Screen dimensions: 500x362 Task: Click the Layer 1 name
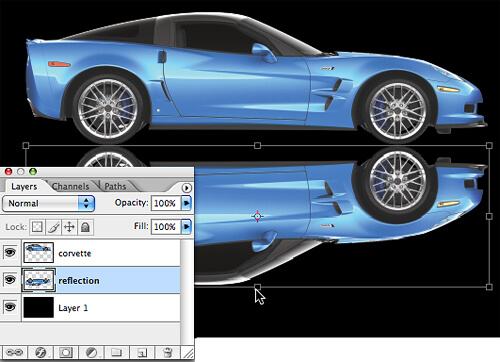(73, 308)
